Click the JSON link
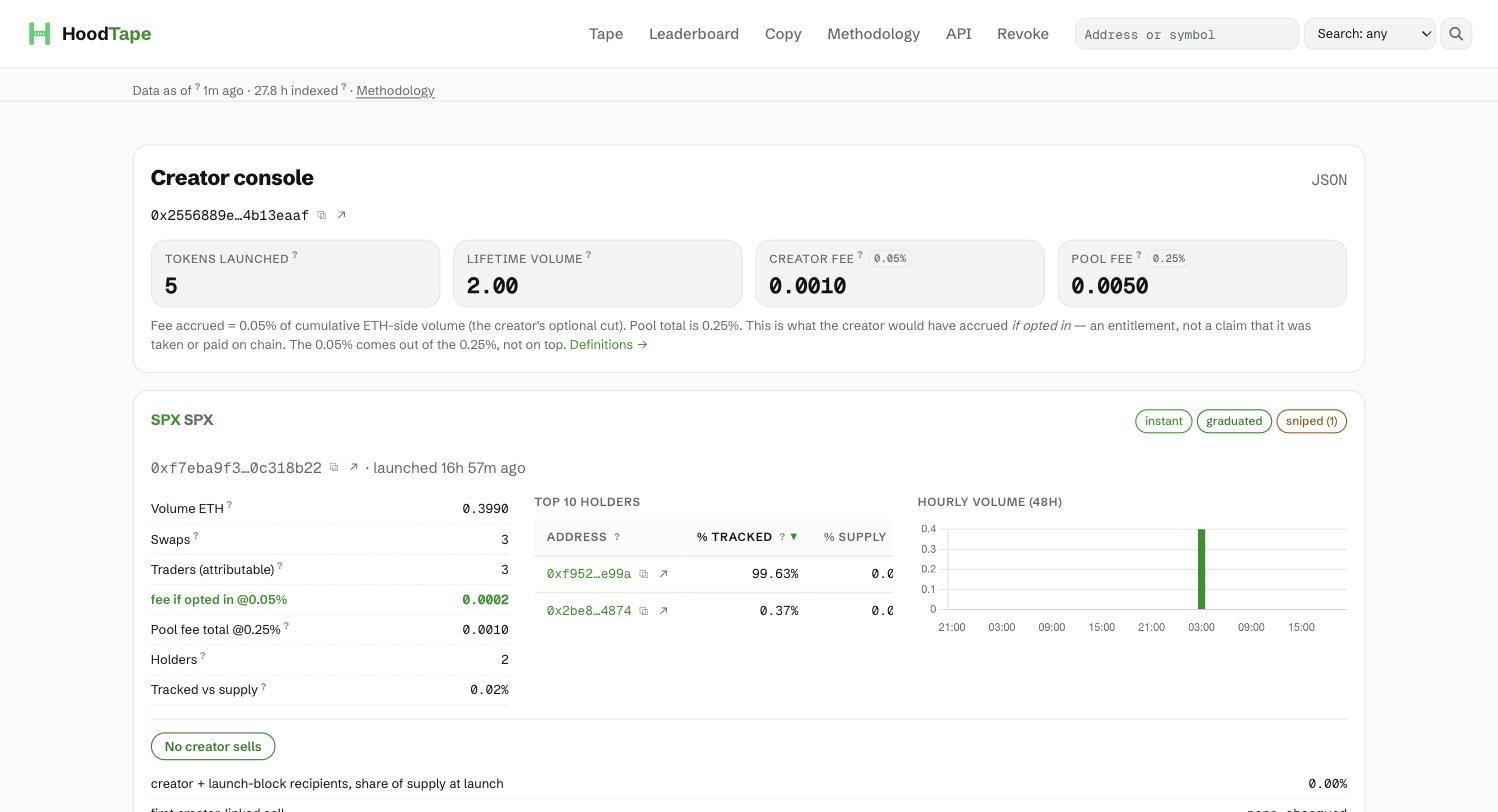The height and width of the screenshot is (812, 1498). [x=1329, y=180]
